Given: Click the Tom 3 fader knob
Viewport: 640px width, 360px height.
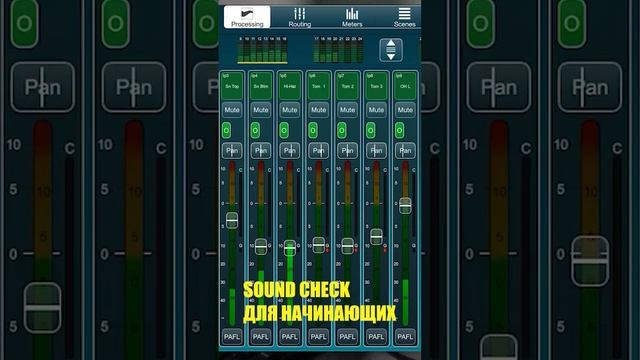Looking at the screenshot, I should (376, 237).
